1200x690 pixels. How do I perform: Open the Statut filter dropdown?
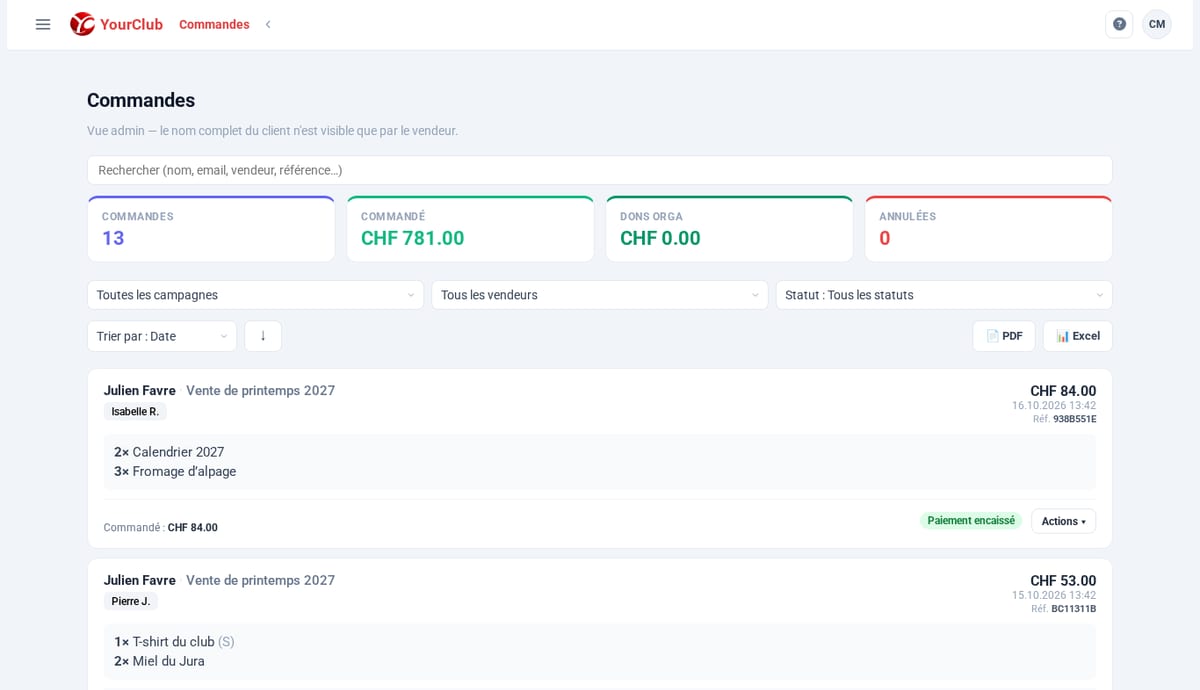coord(944,295)
